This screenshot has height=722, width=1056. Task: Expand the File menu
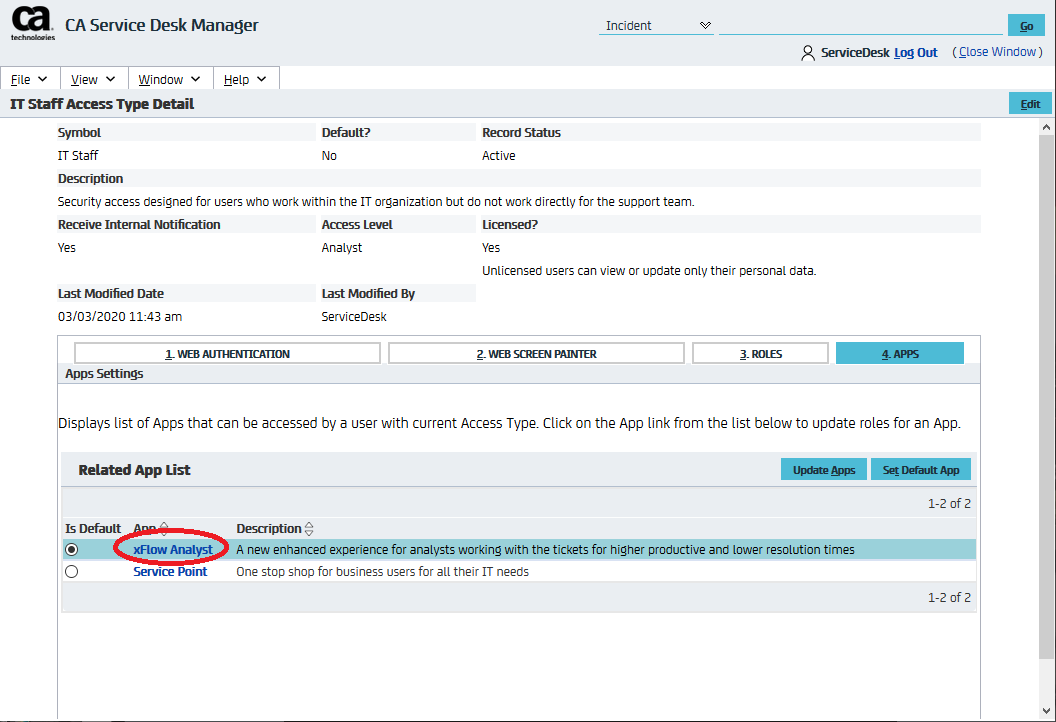29,80
